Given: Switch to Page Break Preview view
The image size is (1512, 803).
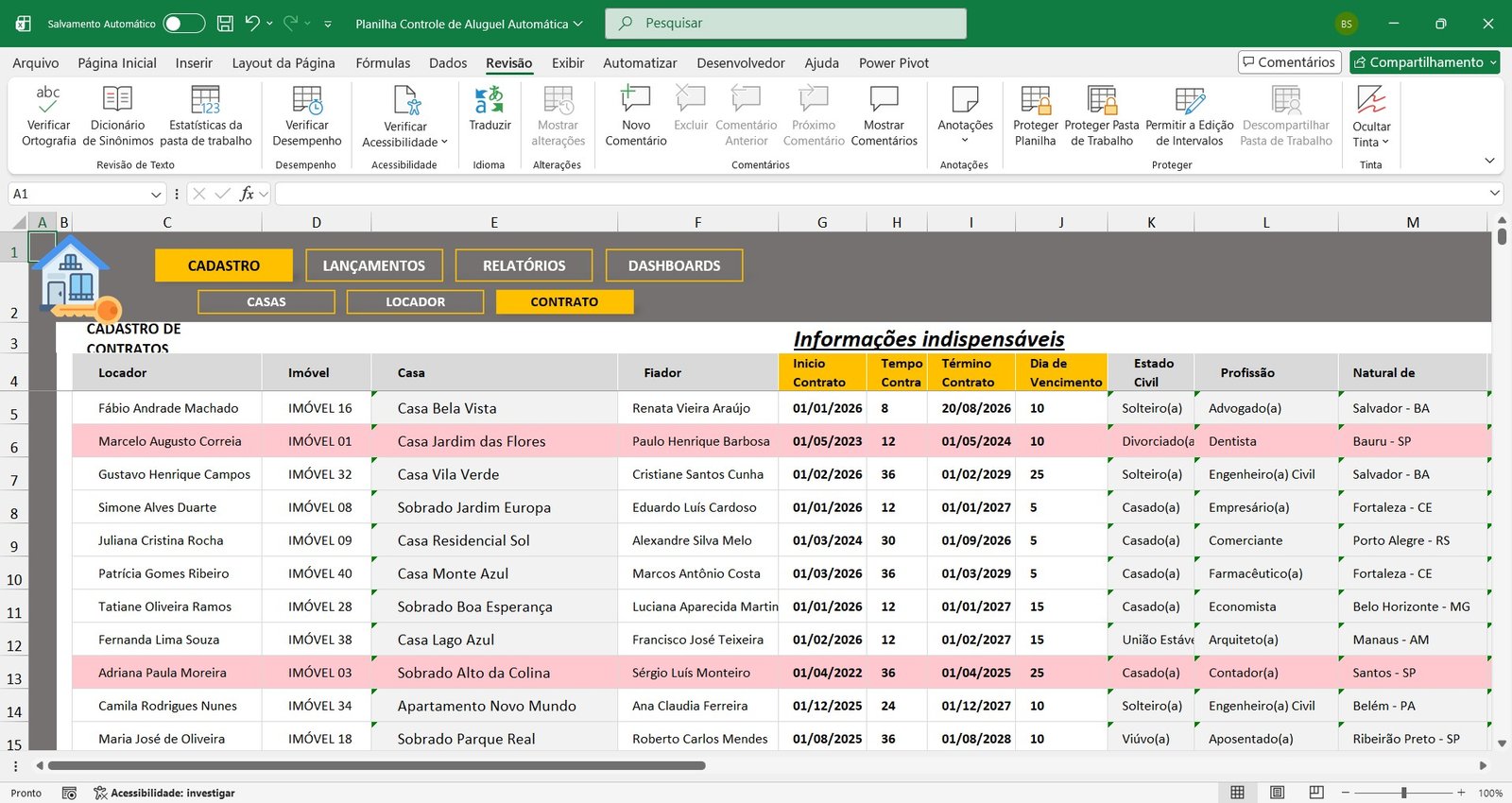Looking at the screenshot, I should point(1316,793).
